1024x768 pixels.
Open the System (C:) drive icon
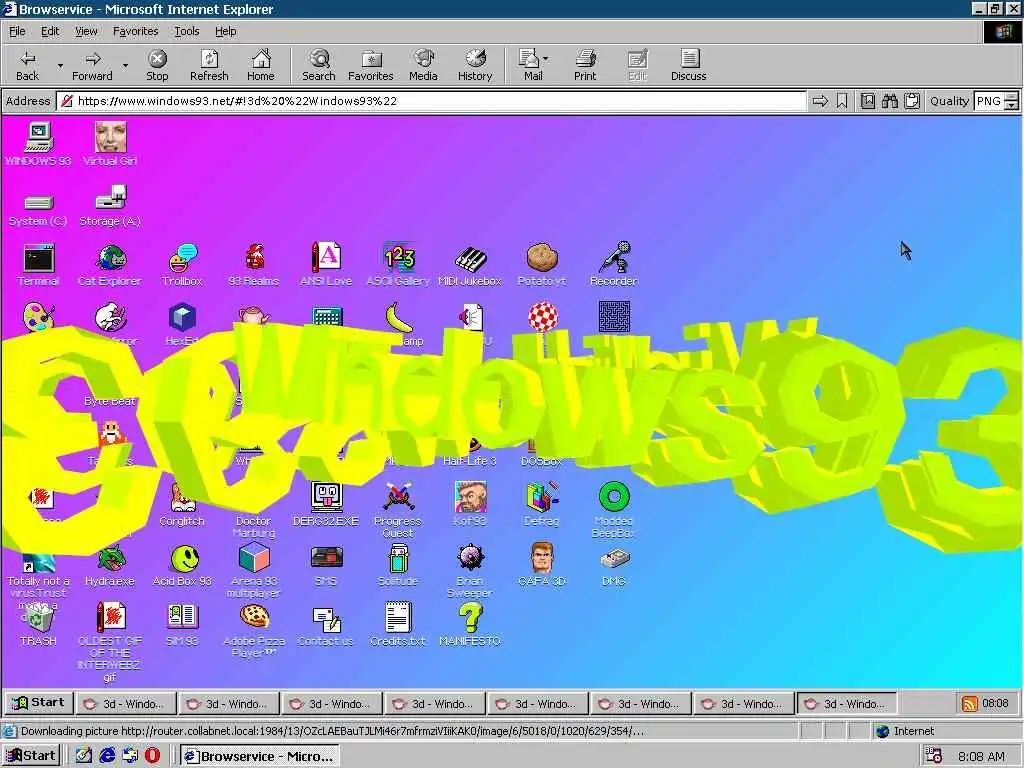coord(38,209)
